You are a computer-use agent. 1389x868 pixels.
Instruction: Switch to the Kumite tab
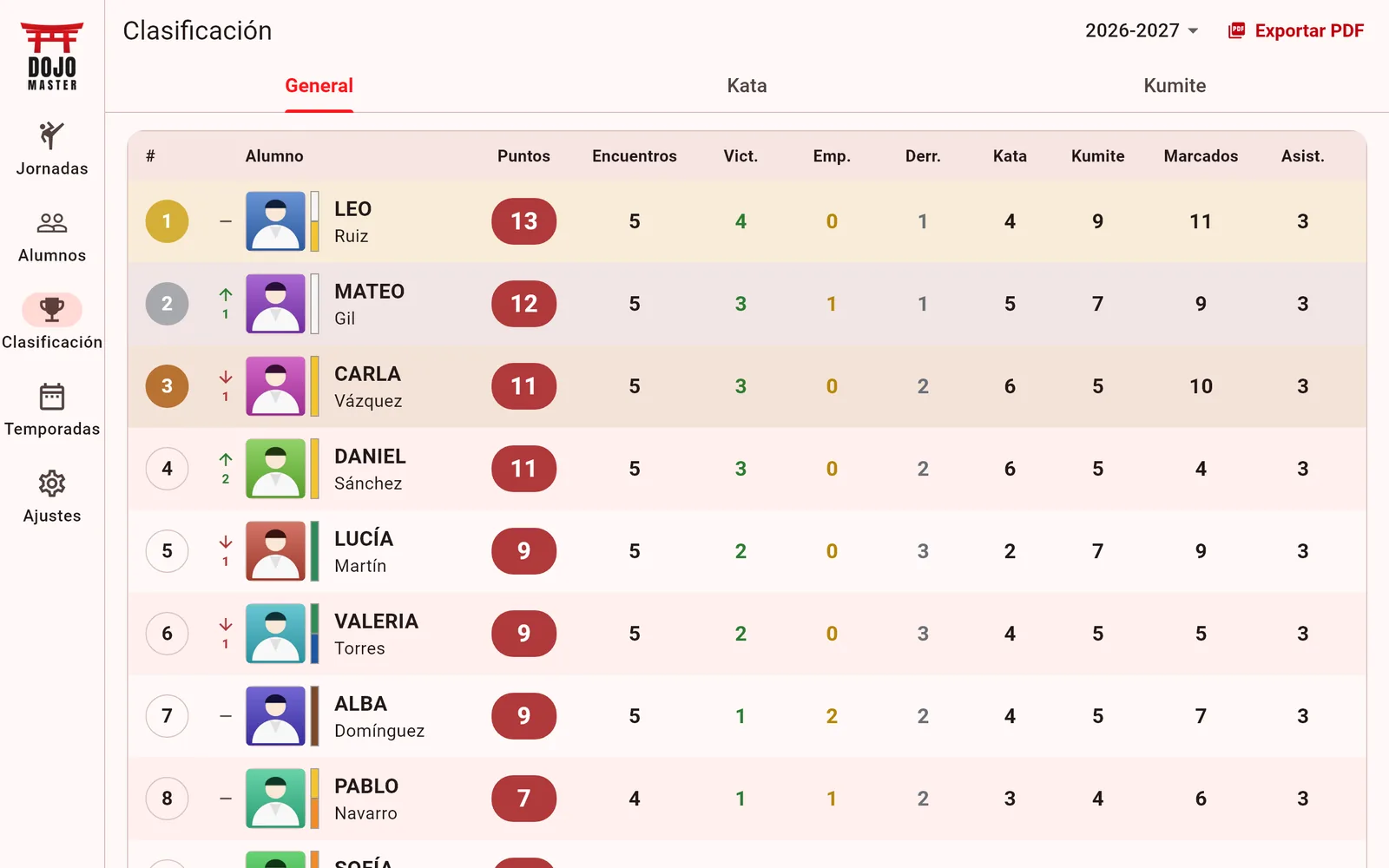click(1175, 86)
